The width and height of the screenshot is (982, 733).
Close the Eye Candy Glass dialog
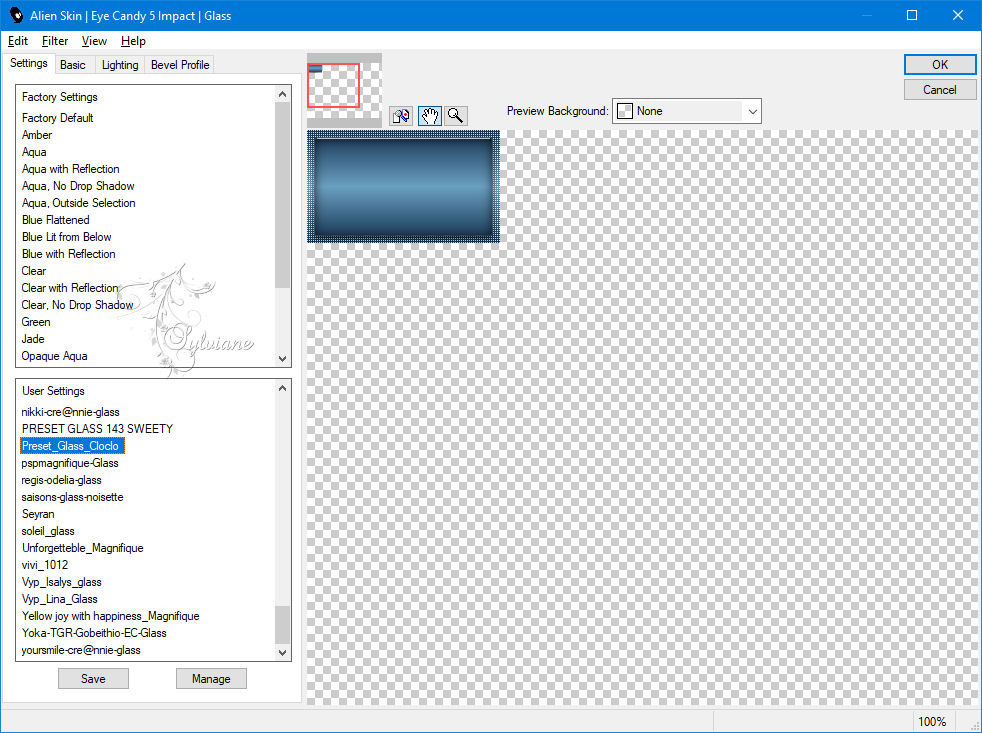[x=958, y=15]
